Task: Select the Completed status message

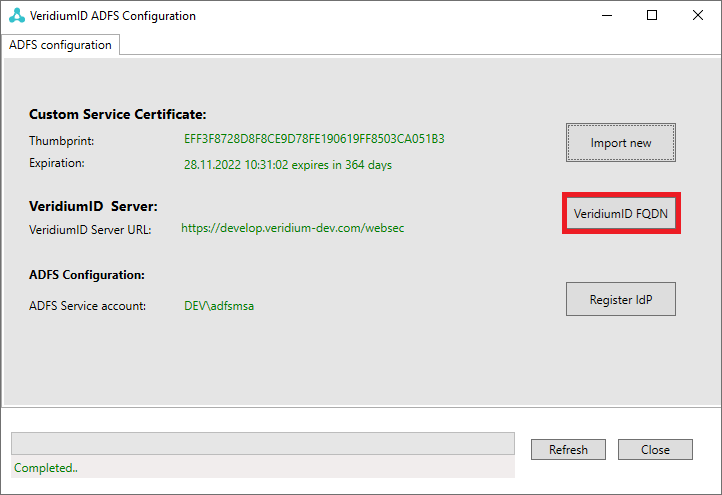Action: click(44, 468)
